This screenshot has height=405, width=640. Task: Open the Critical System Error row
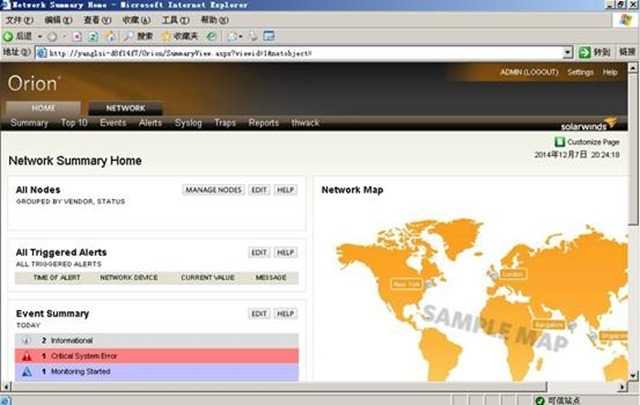pos(157,356)
